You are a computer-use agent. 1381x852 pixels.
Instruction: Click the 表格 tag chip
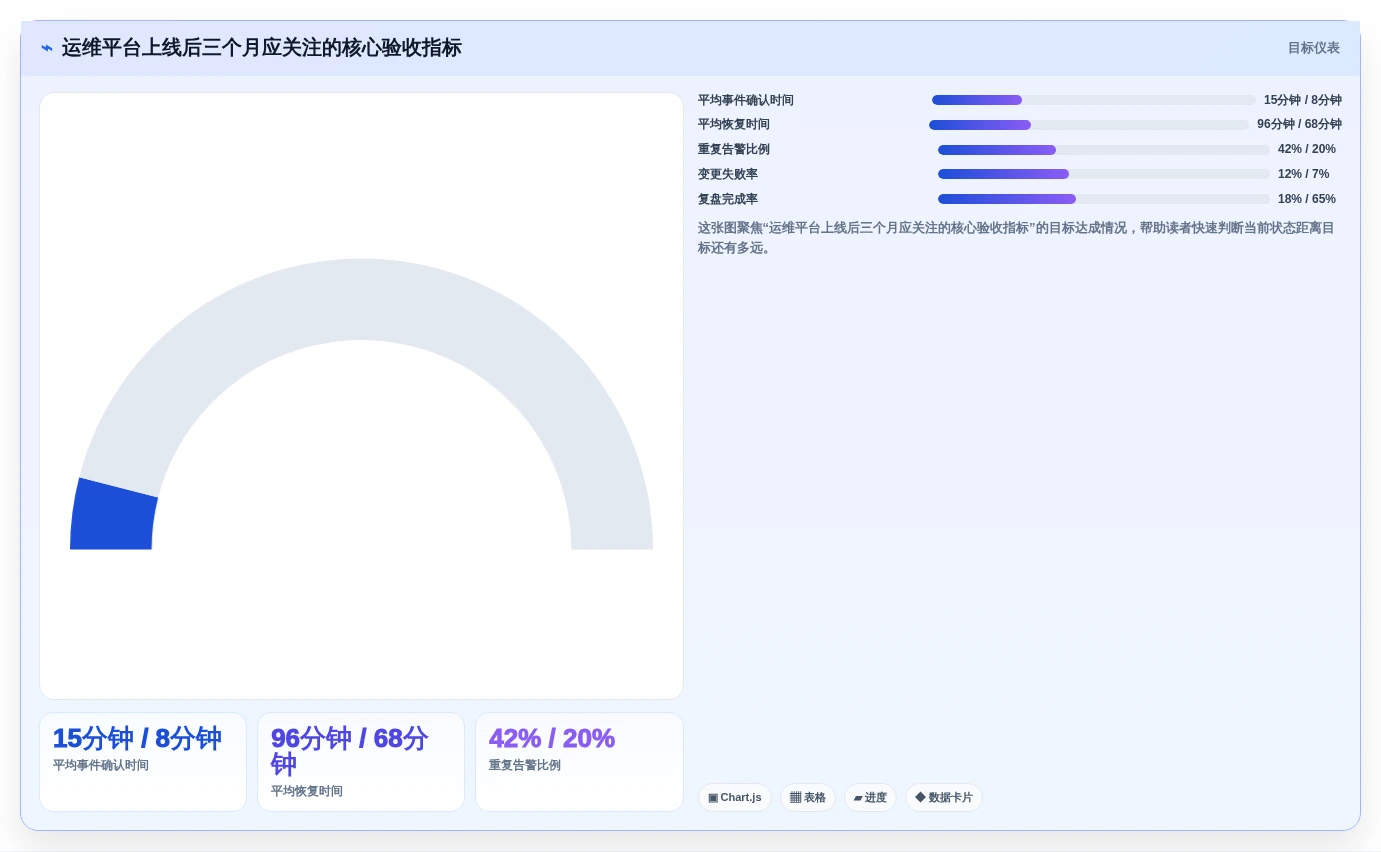808,797
